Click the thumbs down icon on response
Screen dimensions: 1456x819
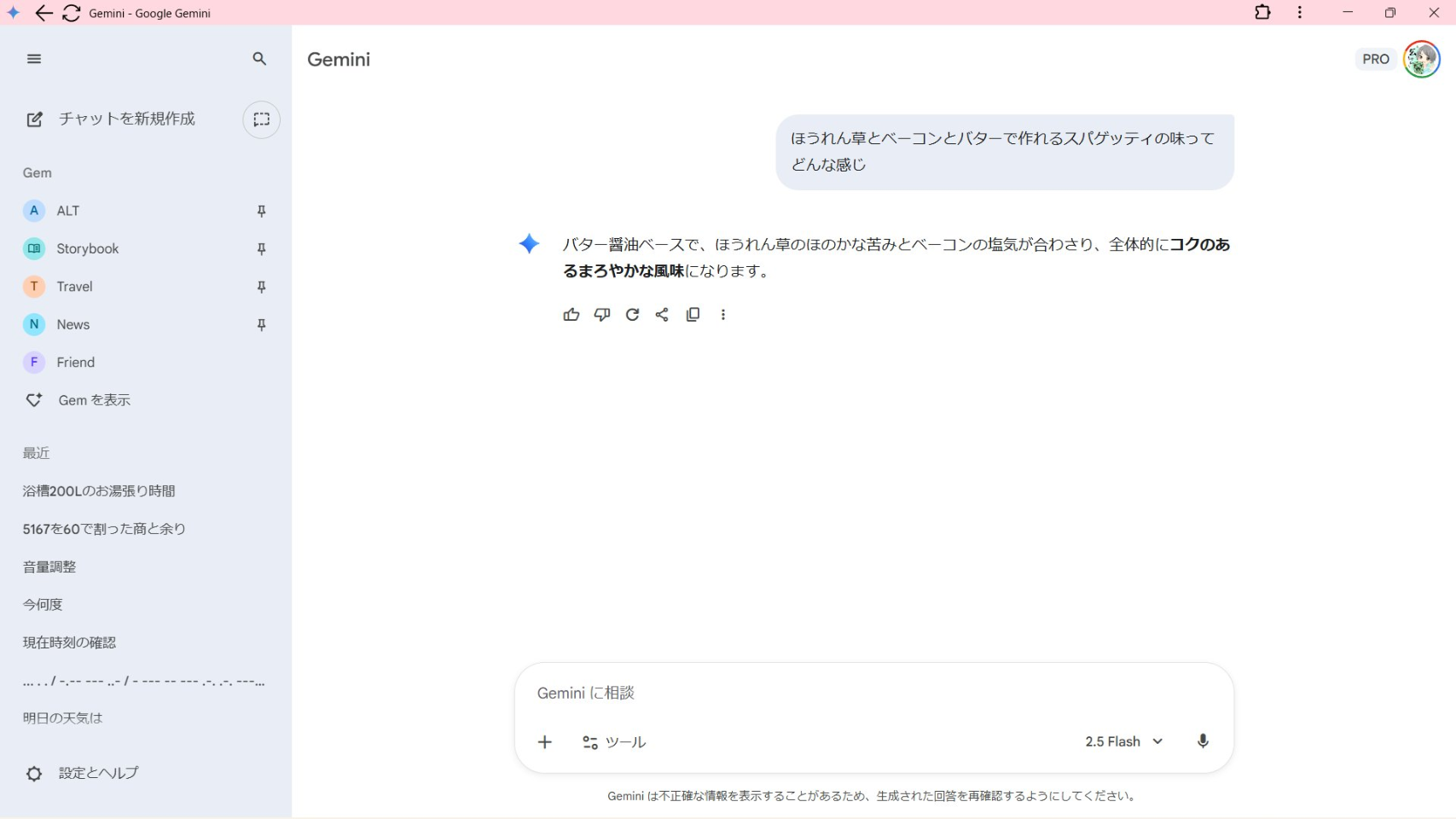602,315
